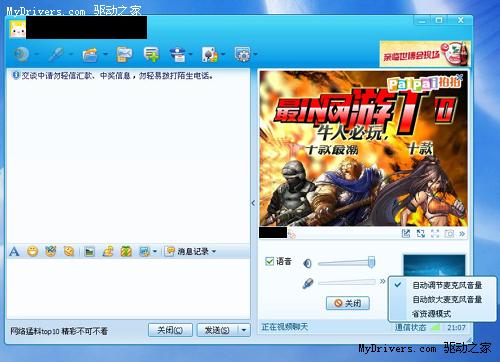The width and height of the screenshot is (500, 362).
Task: Expand the file transfer options arrow
Action: [105, 54]
